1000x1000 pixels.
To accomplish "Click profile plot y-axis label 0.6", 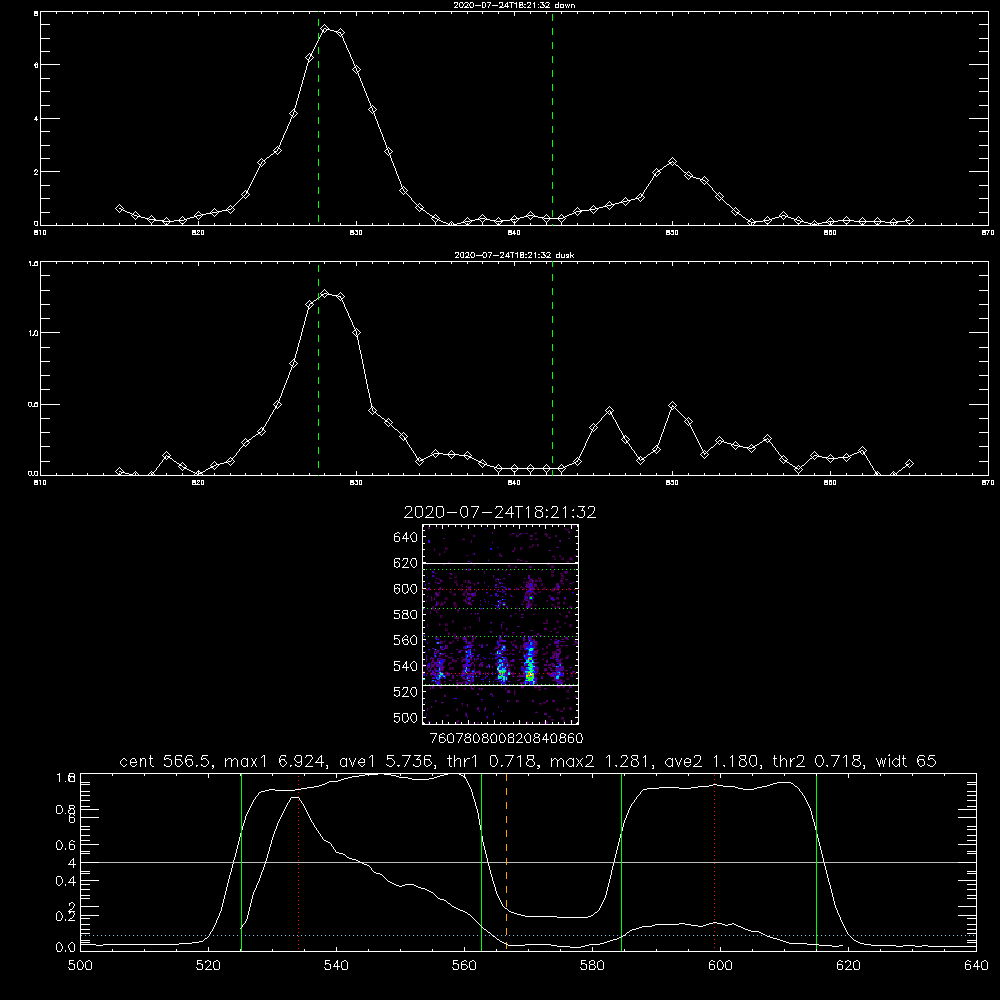I will click(65, 845).
